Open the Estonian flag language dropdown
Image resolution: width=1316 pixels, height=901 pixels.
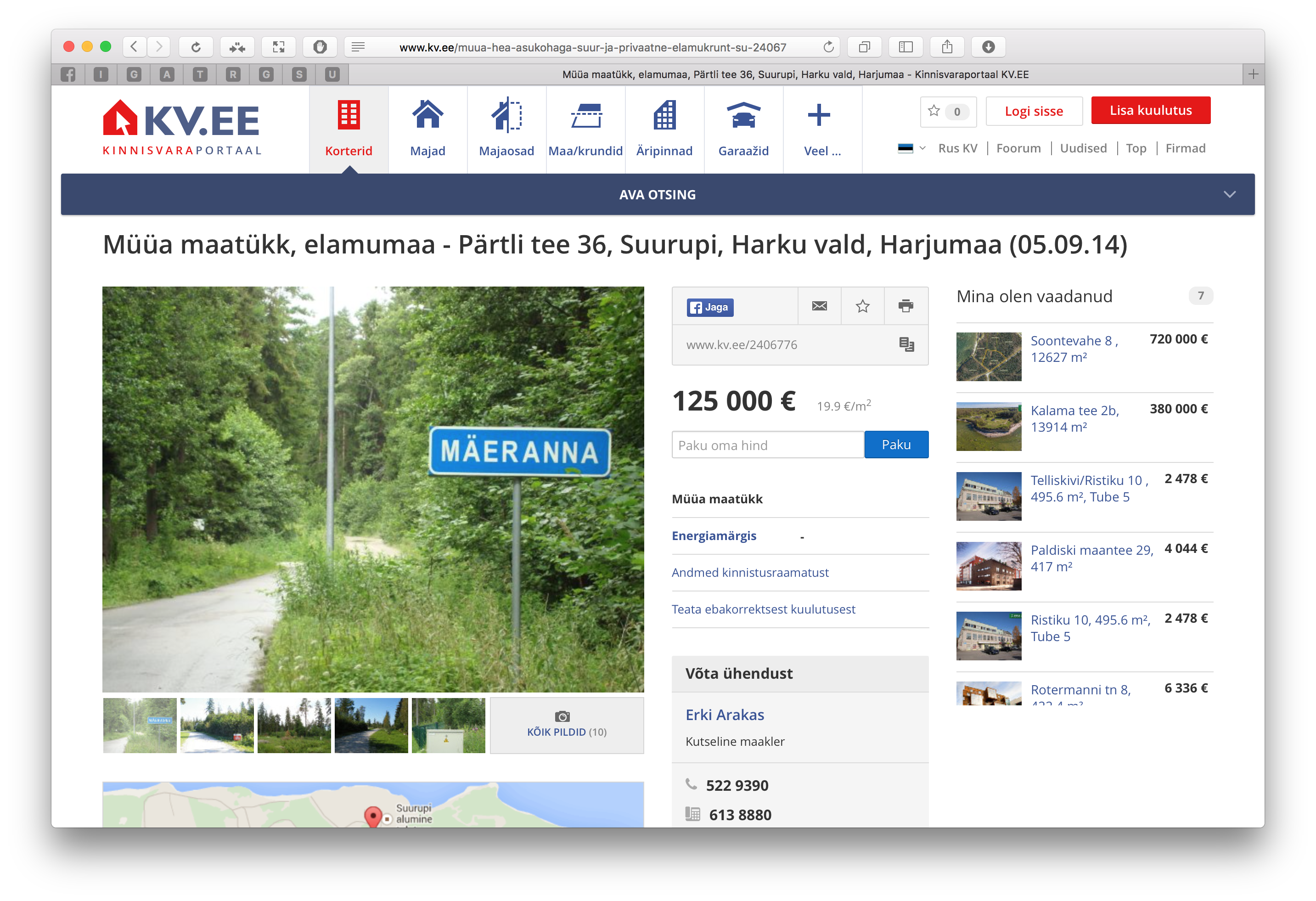click(911, 148)
